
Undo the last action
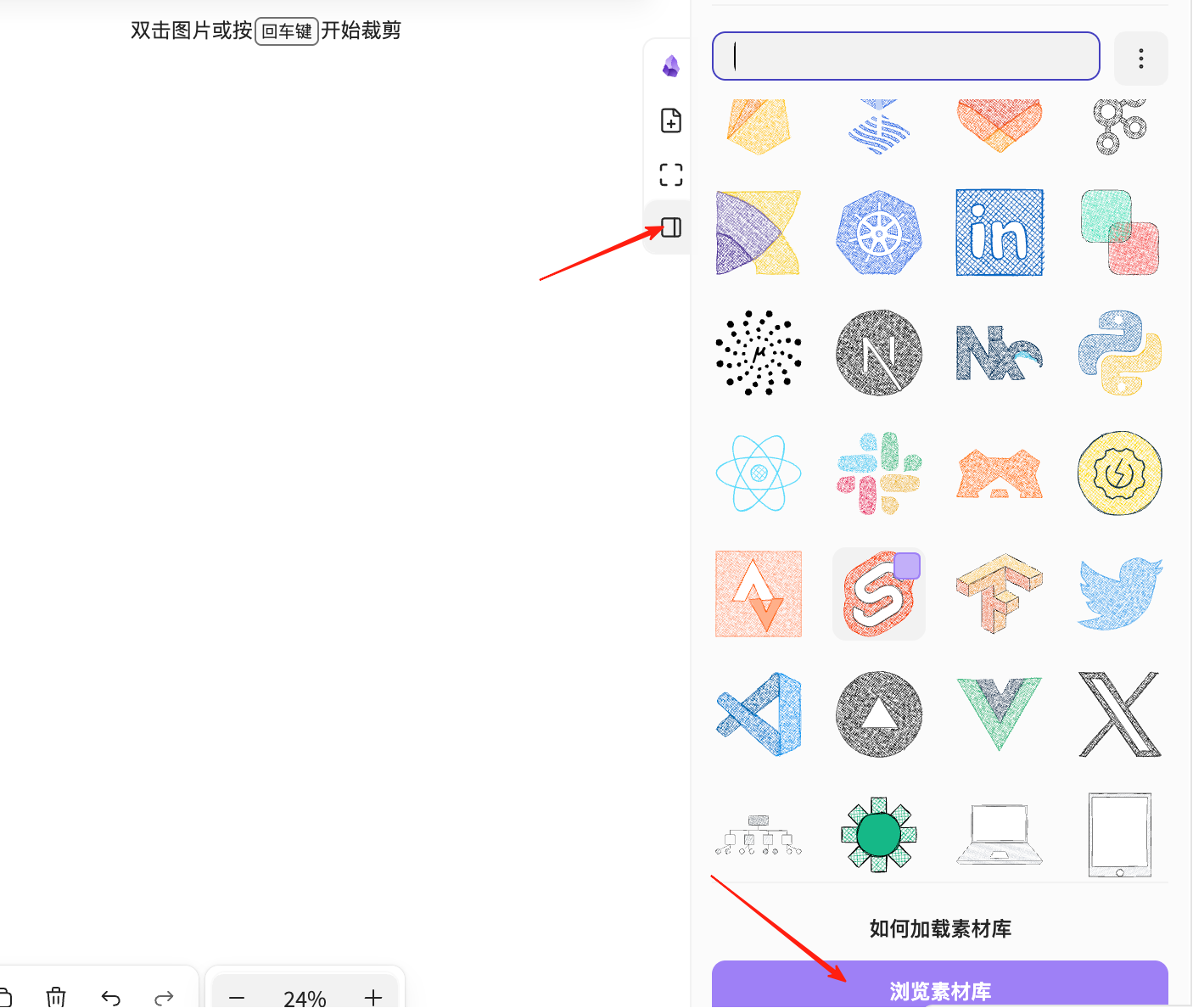tap(110, 998)
